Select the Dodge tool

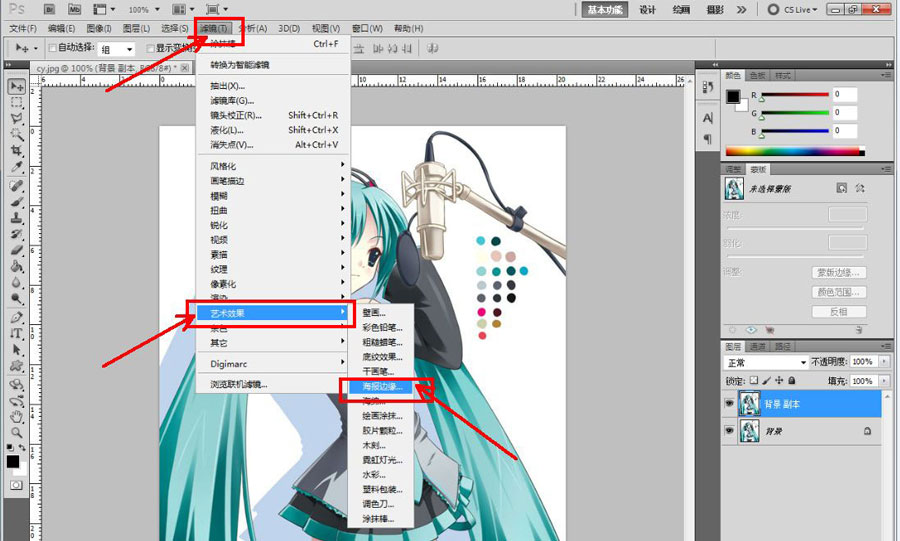[17, 298]
